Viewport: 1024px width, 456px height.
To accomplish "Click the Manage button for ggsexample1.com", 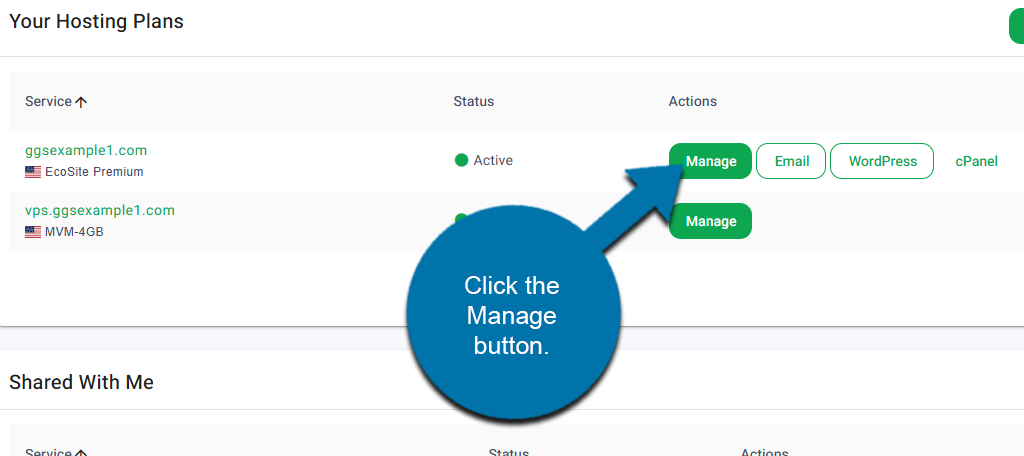I will tap(710, 161).
